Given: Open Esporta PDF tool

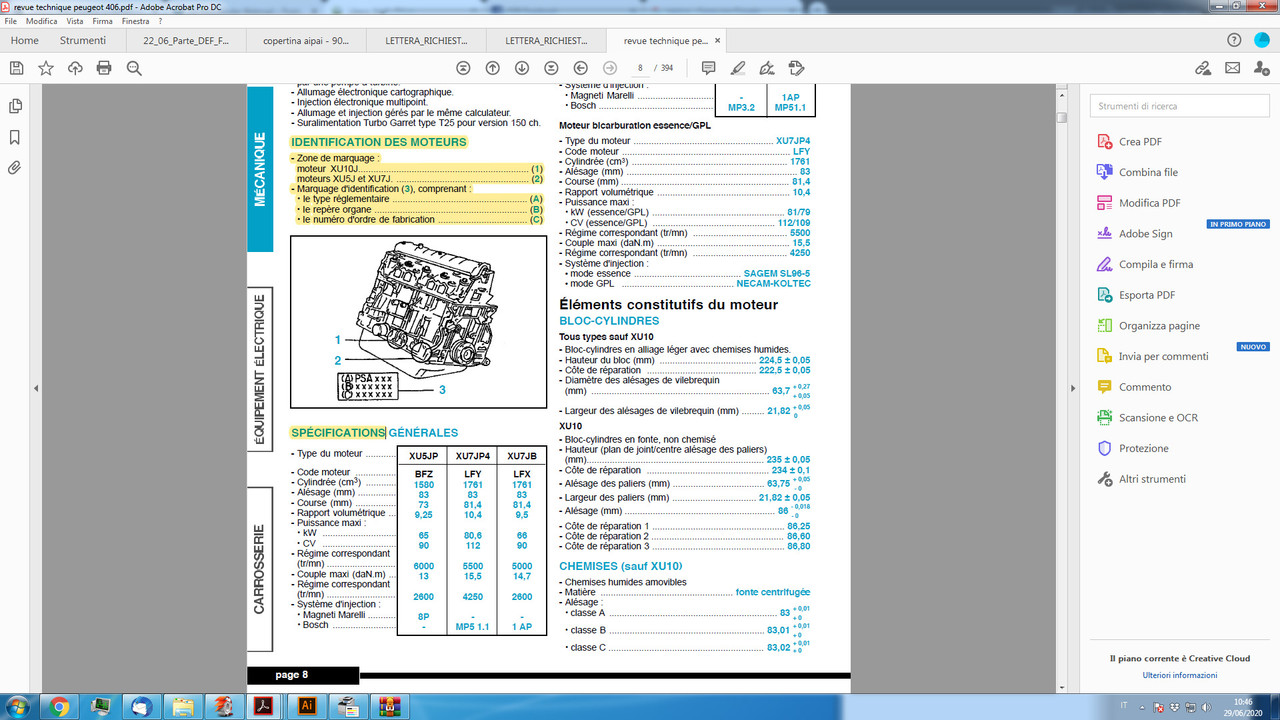Looking at the screenshot, I should 1147,295.
